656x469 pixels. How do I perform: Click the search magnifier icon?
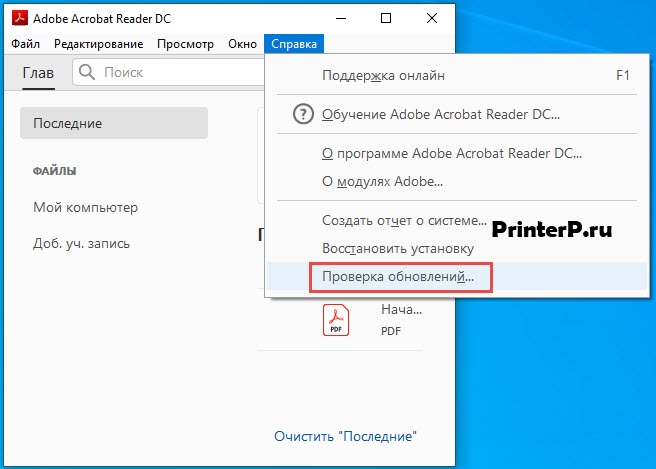tap(87, 72)
